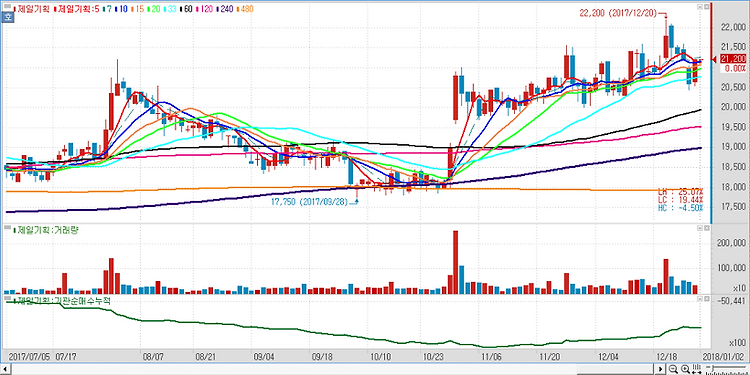This screenshot has height=375, width=750.
Task: Click the 2017/07/05 start date label
Action: point(30,357)
